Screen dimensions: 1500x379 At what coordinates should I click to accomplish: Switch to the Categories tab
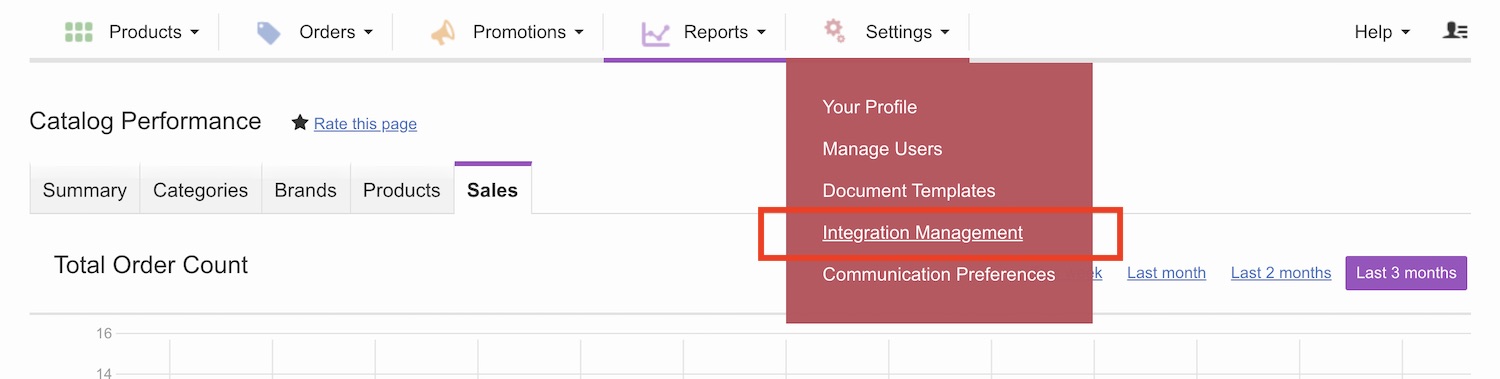pos(200,190)
